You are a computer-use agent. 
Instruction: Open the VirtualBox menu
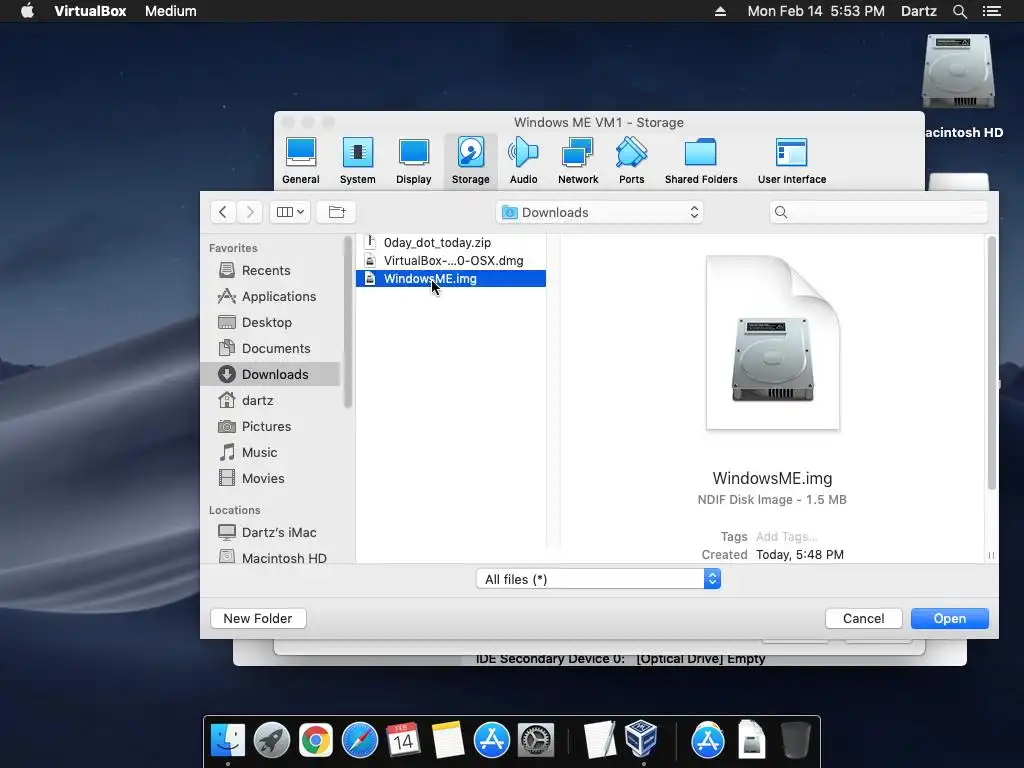pos(90,11)
